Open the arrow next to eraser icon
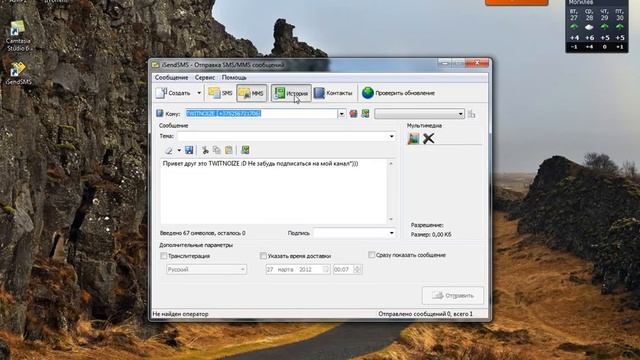640x360 pixels. tap(179, 151)
